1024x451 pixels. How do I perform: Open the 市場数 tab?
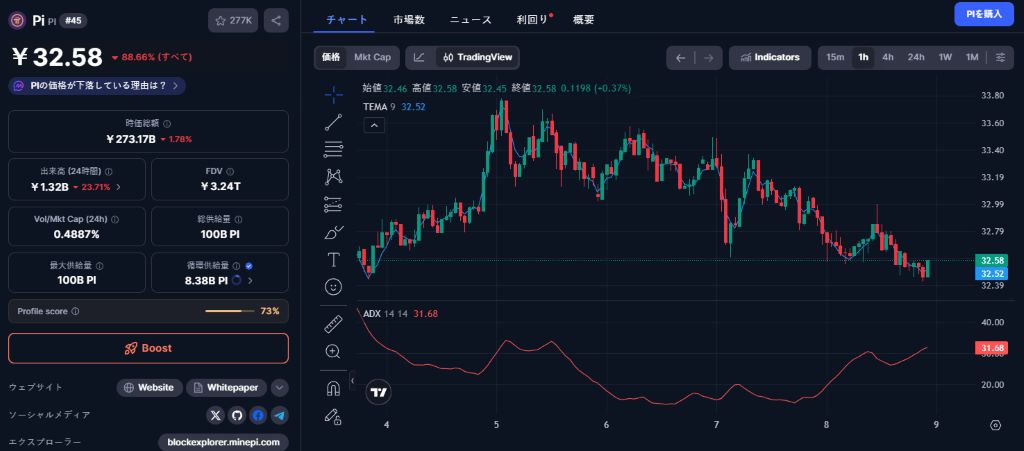409,20
